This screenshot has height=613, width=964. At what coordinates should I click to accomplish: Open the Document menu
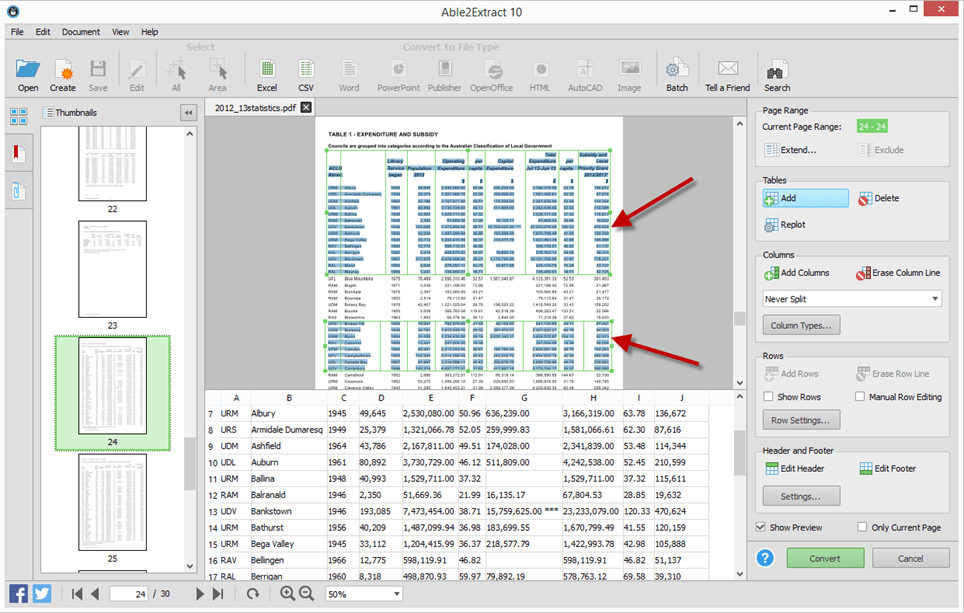click(81, 32)
